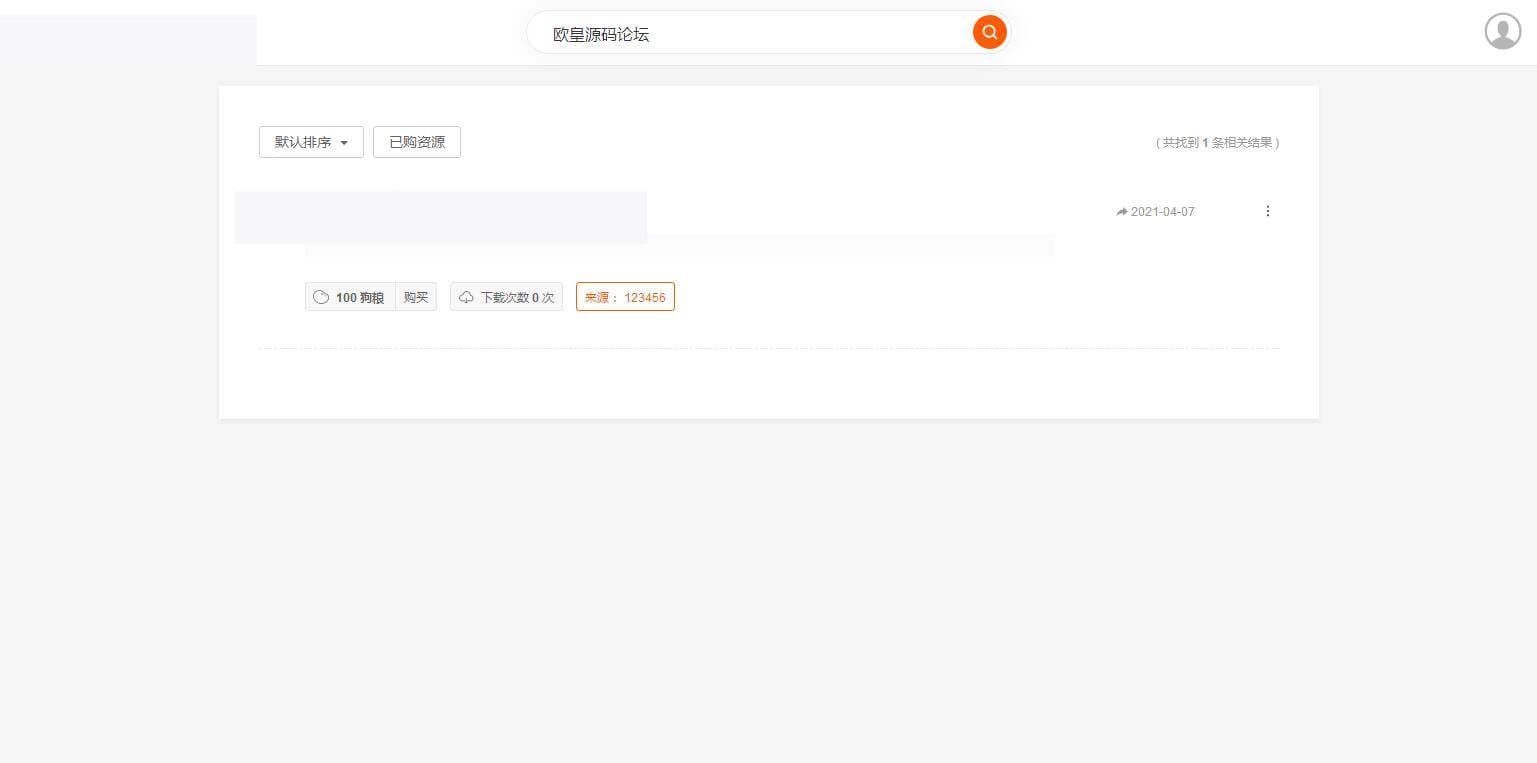Expand the caret arrow on the sort selector
This screenshot has width=1537, height=763.
[344, 142]
